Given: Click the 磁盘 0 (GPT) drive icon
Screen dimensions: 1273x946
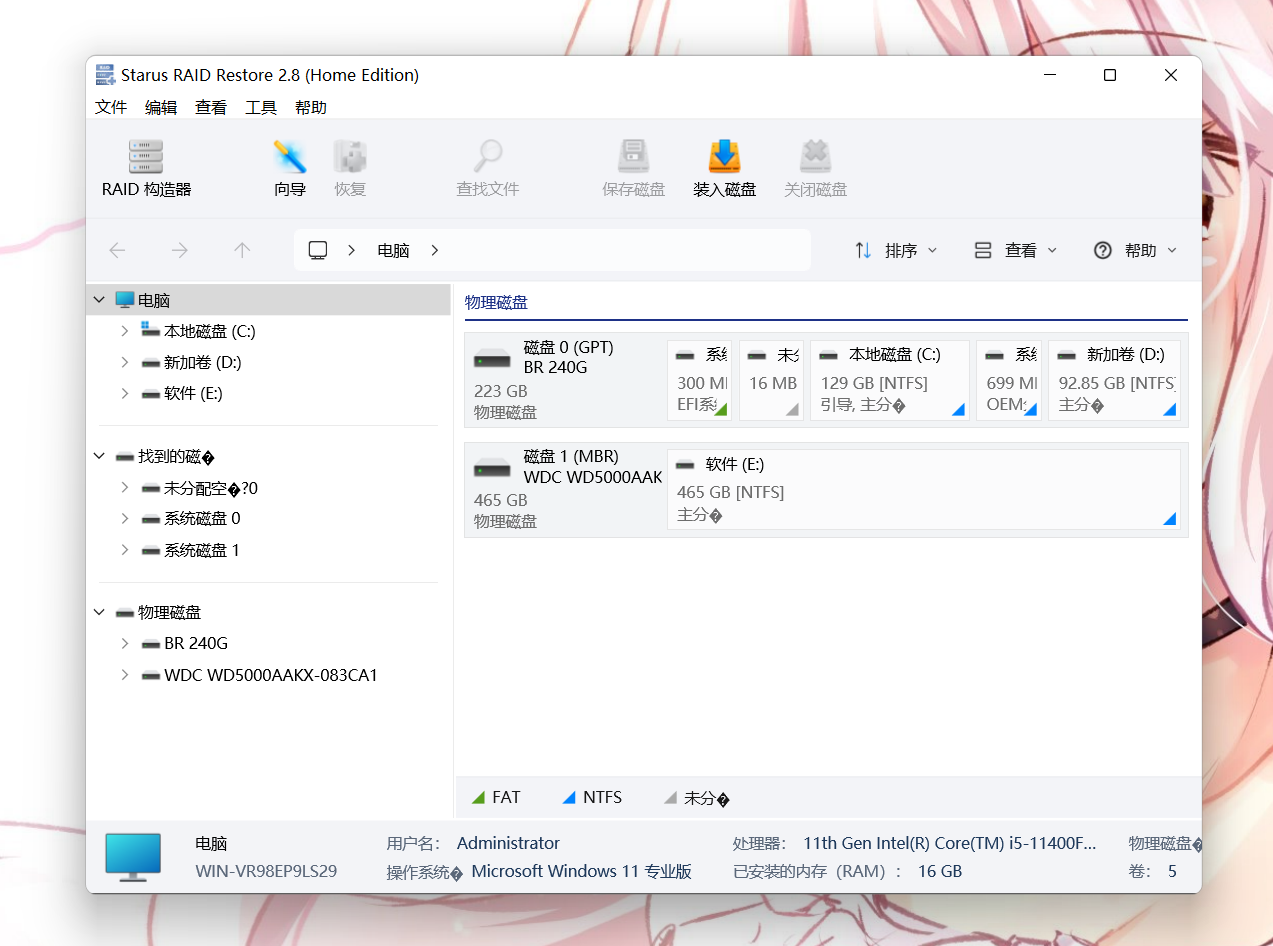Looking at the screenshot, I should (492, 359).
